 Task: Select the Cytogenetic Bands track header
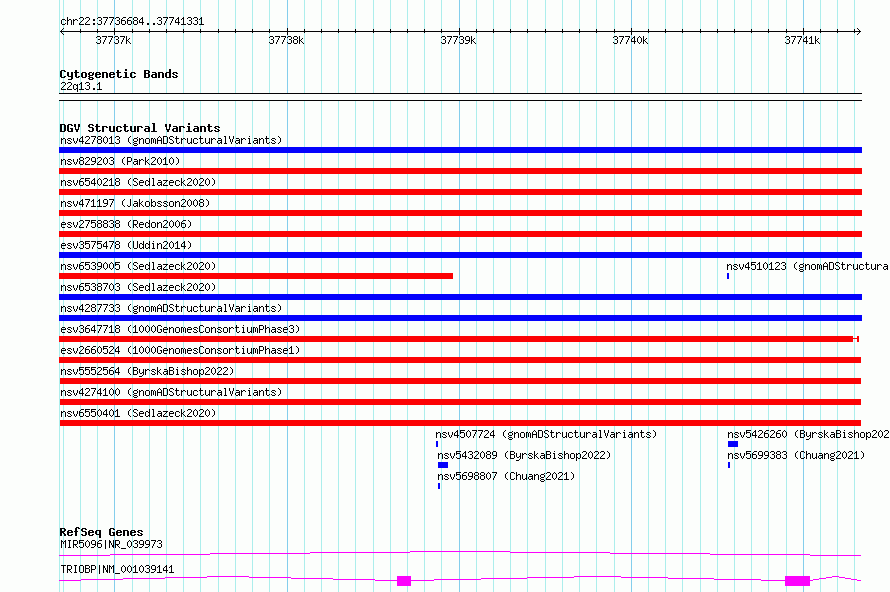point(119,74)
